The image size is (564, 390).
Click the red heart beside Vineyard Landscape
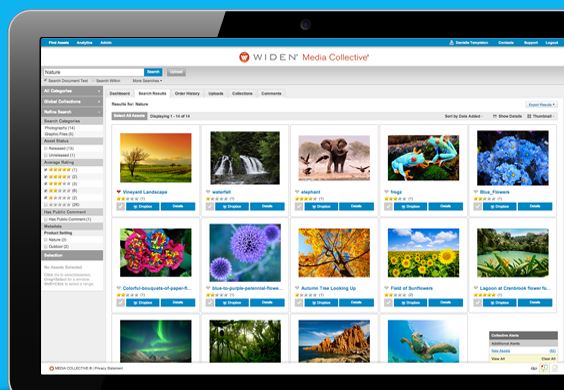pyautogui.click(x=119, y=192)
